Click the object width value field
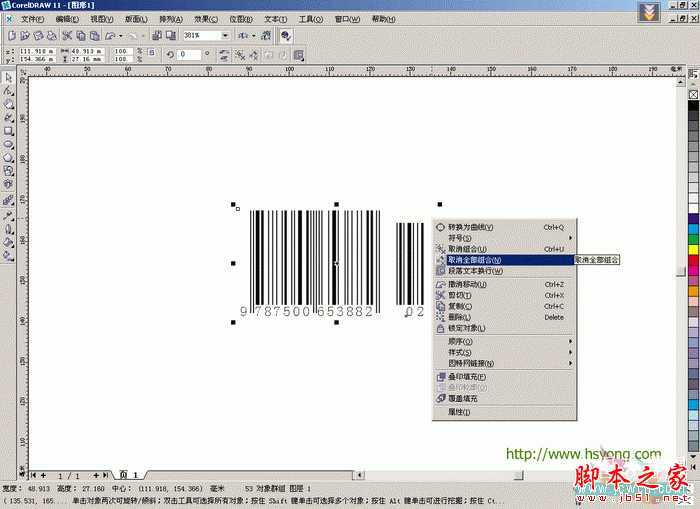This screenshot has height=509, width=700. pos(88,51)
